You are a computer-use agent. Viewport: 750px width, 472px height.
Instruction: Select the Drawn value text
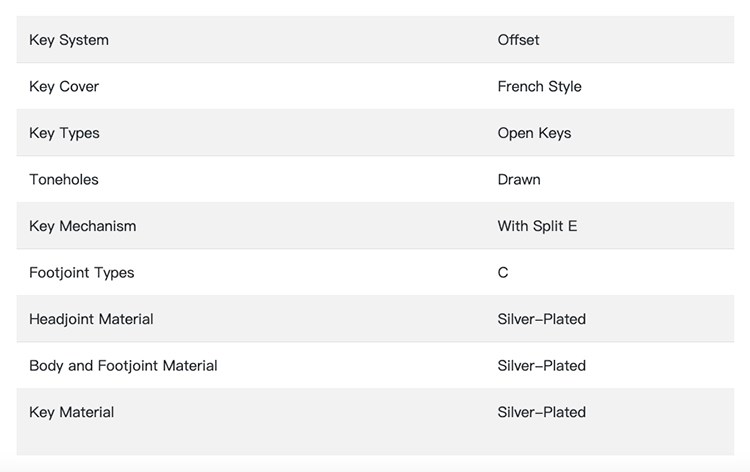point(519,179)
